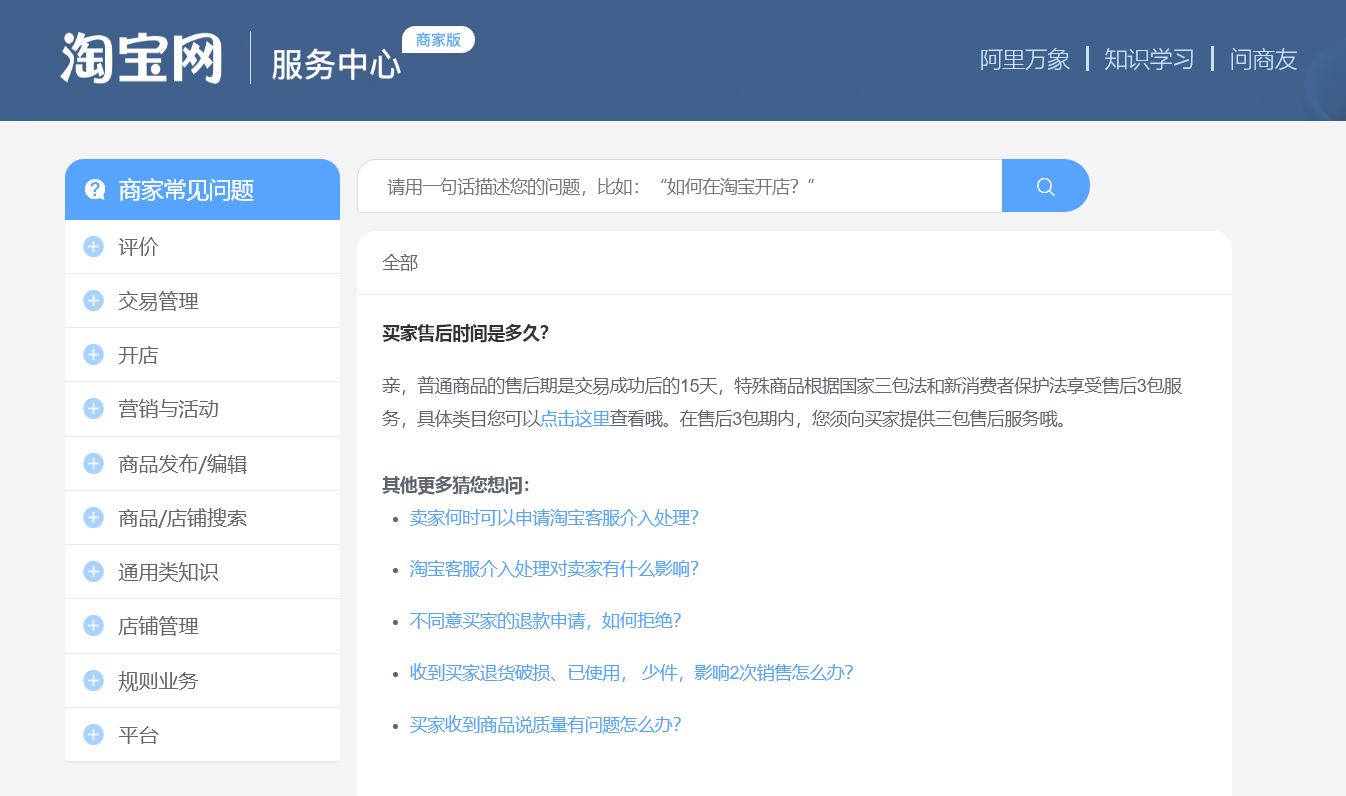Image resolution: width=1346 pixels, height=796 pixels.
Task: Open 不同意买家的退款申请，如何拒绝 question
Action: pos(545,621)
